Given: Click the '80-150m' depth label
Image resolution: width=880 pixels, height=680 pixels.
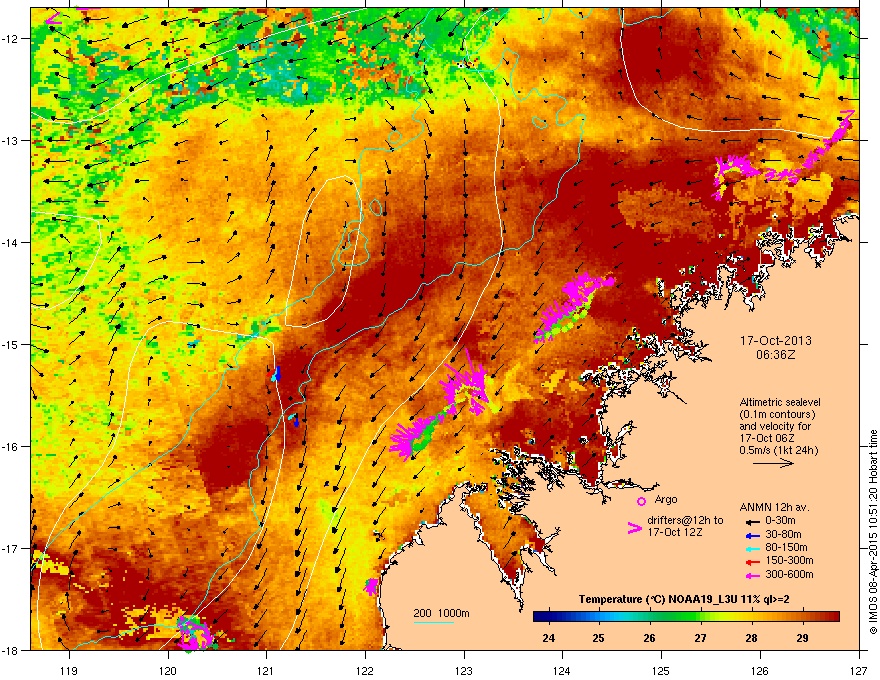Looking at the screenshot, I should point(786,547).
